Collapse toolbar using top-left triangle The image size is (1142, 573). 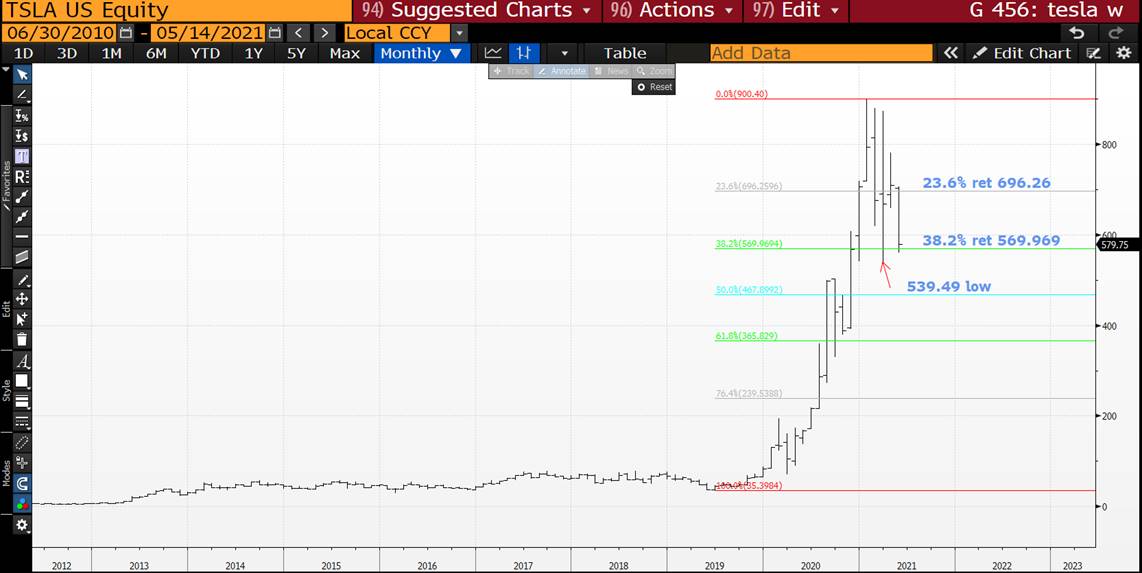pos(6,69)
